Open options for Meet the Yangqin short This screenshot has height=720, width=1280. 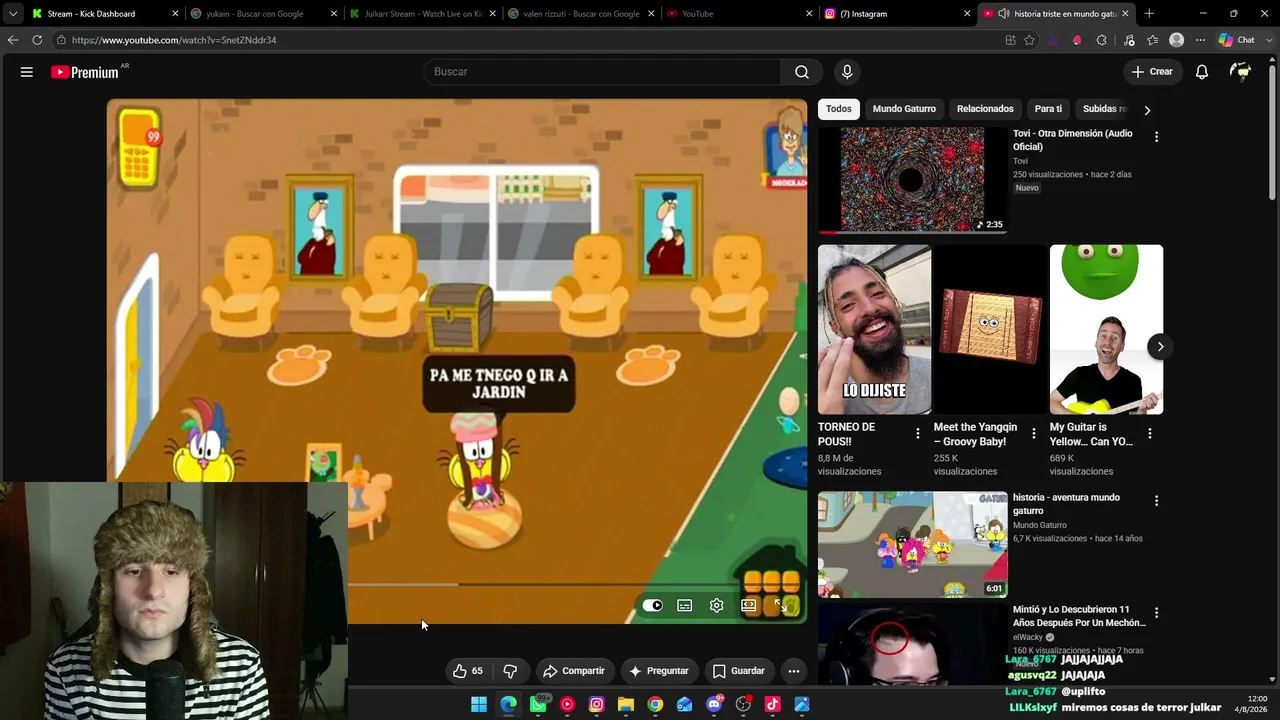click(x=1034, y=434)
